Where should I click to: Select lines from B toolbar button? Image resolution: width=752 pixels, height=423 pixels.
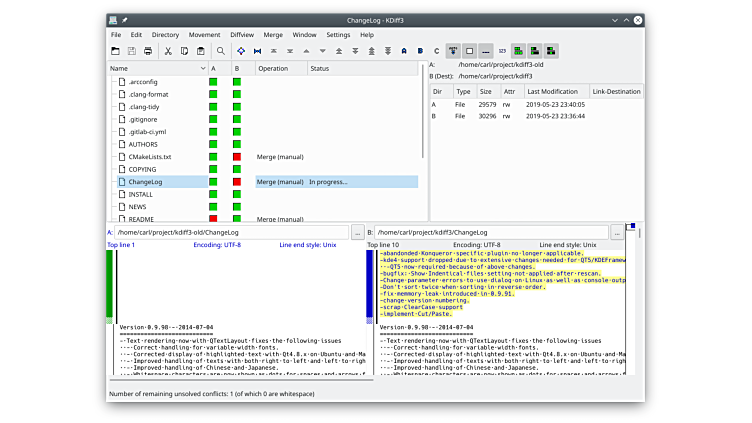(420, 51)
